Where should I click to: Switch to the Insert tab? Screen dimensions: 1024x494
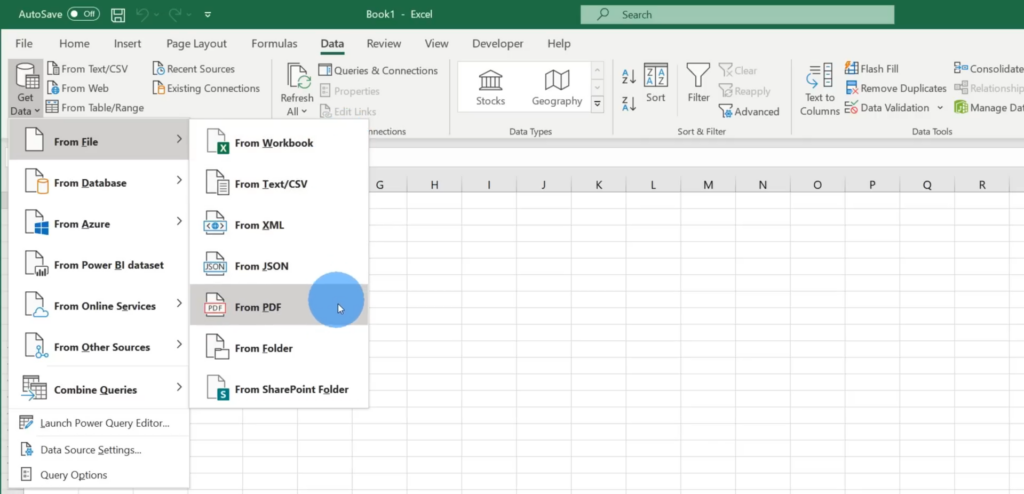127,44
